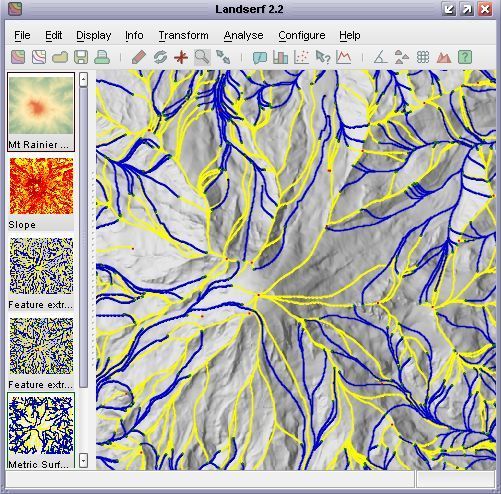501x494 pixels.
Task: Open help via green question mark icon
Action: (x=465, y=57)
